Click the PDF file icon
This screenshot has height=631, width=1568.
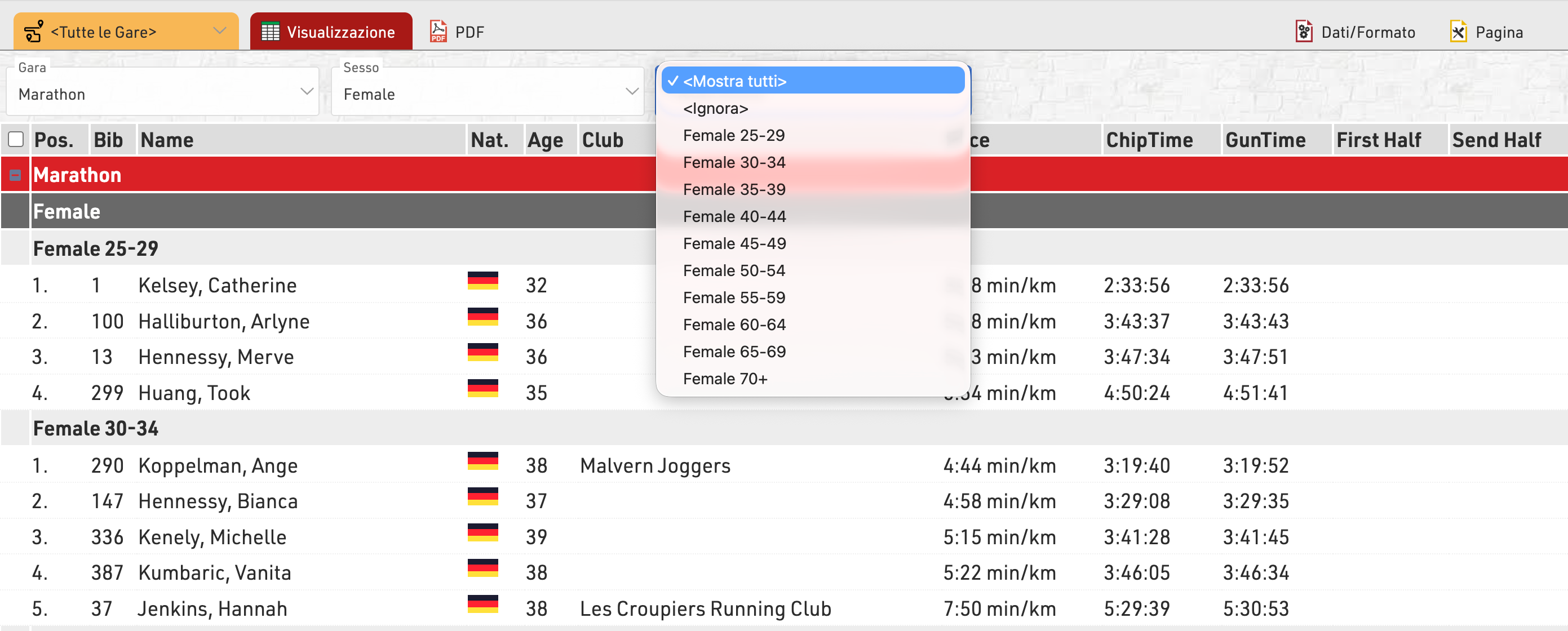[437, 32]
